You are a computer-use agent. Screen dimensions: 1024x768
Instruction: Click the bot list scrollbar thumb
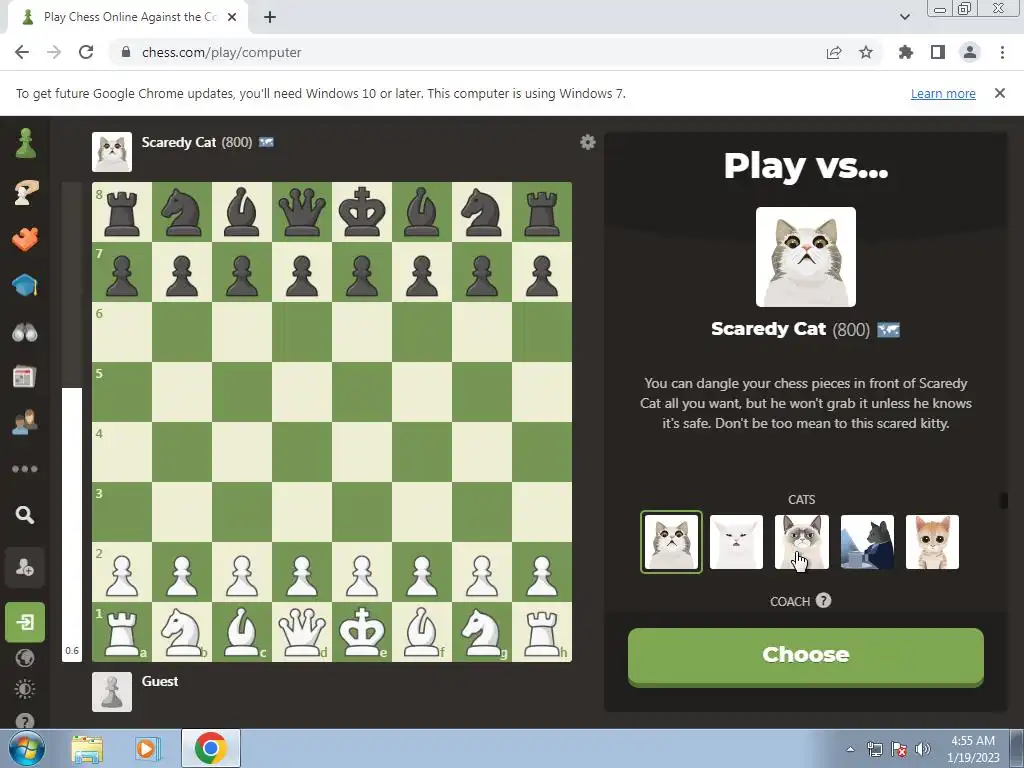click(x=1004, y=500)
